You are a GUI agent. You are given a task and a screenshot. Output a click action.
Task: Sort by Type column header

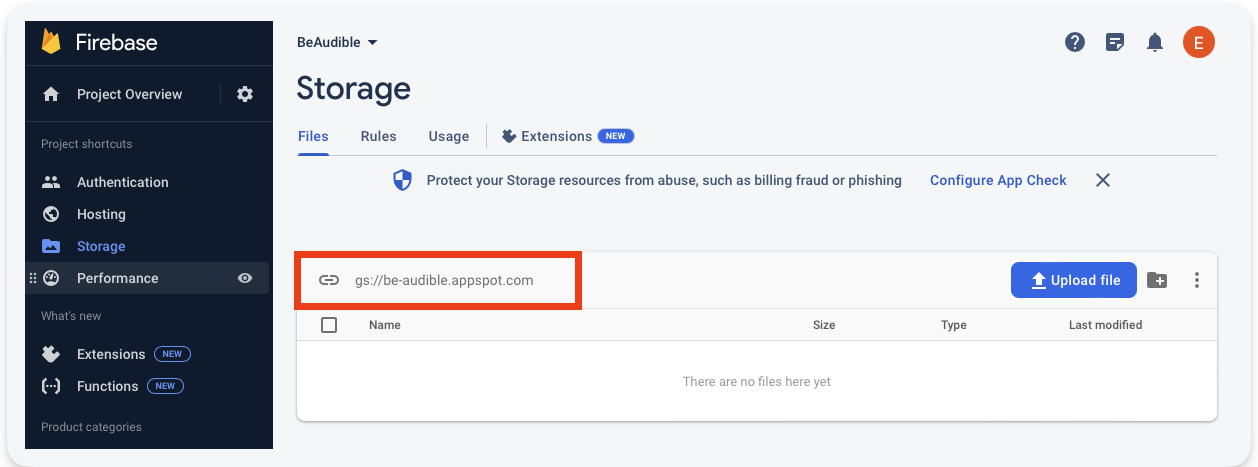click(x=954, y=325)
